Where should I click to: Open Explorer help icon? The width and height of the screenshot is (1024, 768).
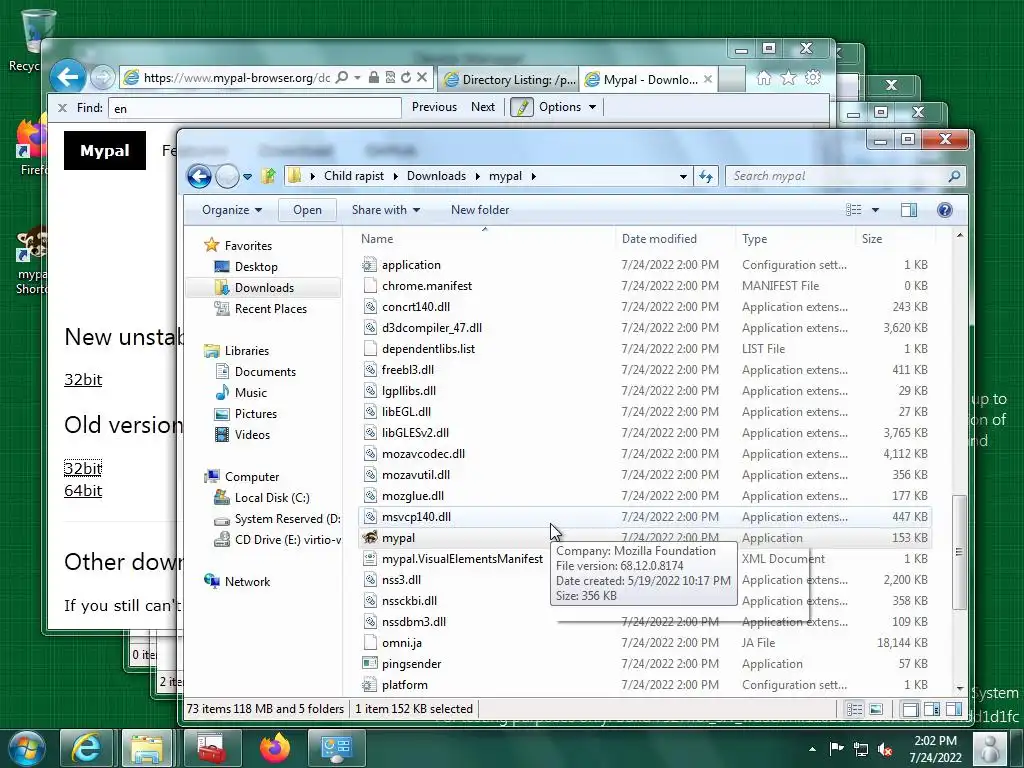click(944, 210)
